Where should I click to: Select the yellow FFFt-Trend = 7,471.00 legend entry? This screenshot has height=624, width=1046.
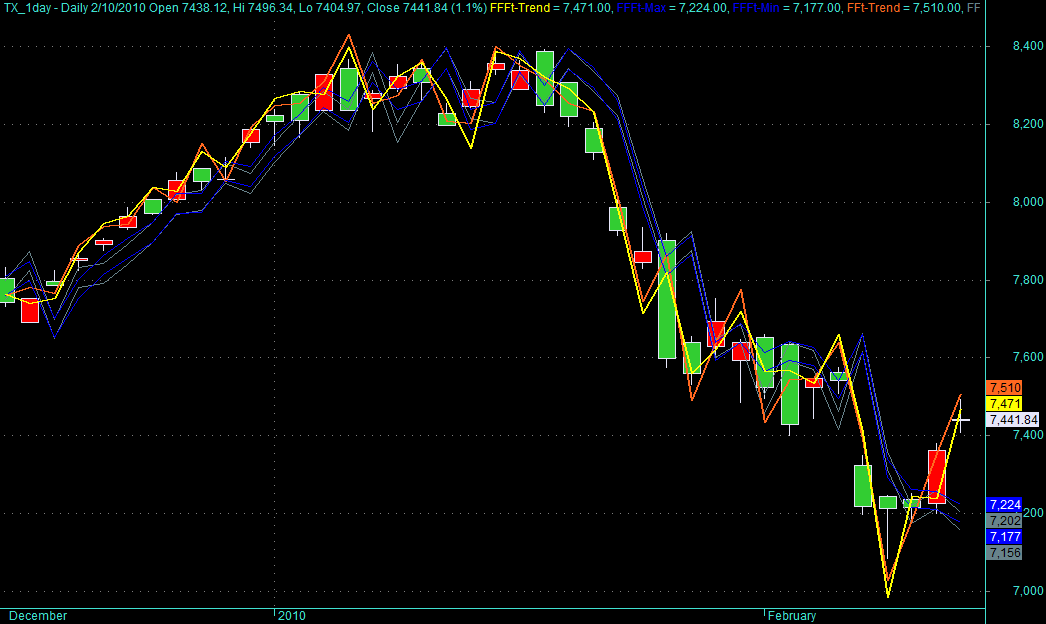point(550,8)
